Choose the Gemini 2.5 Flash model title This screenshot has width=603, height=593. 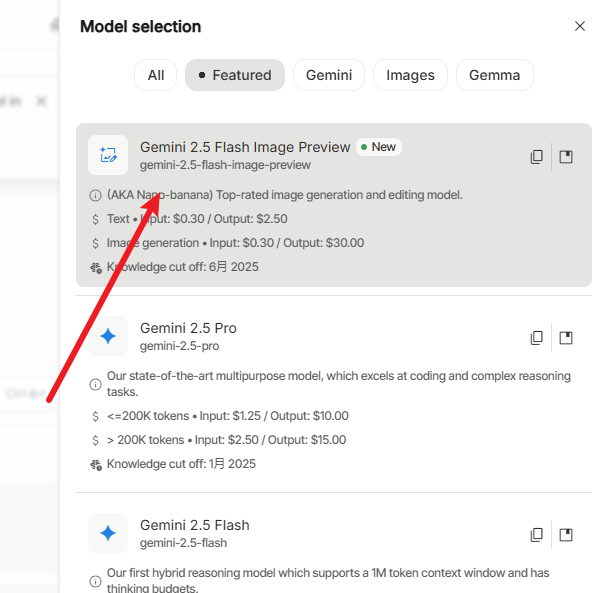point(195,525)
